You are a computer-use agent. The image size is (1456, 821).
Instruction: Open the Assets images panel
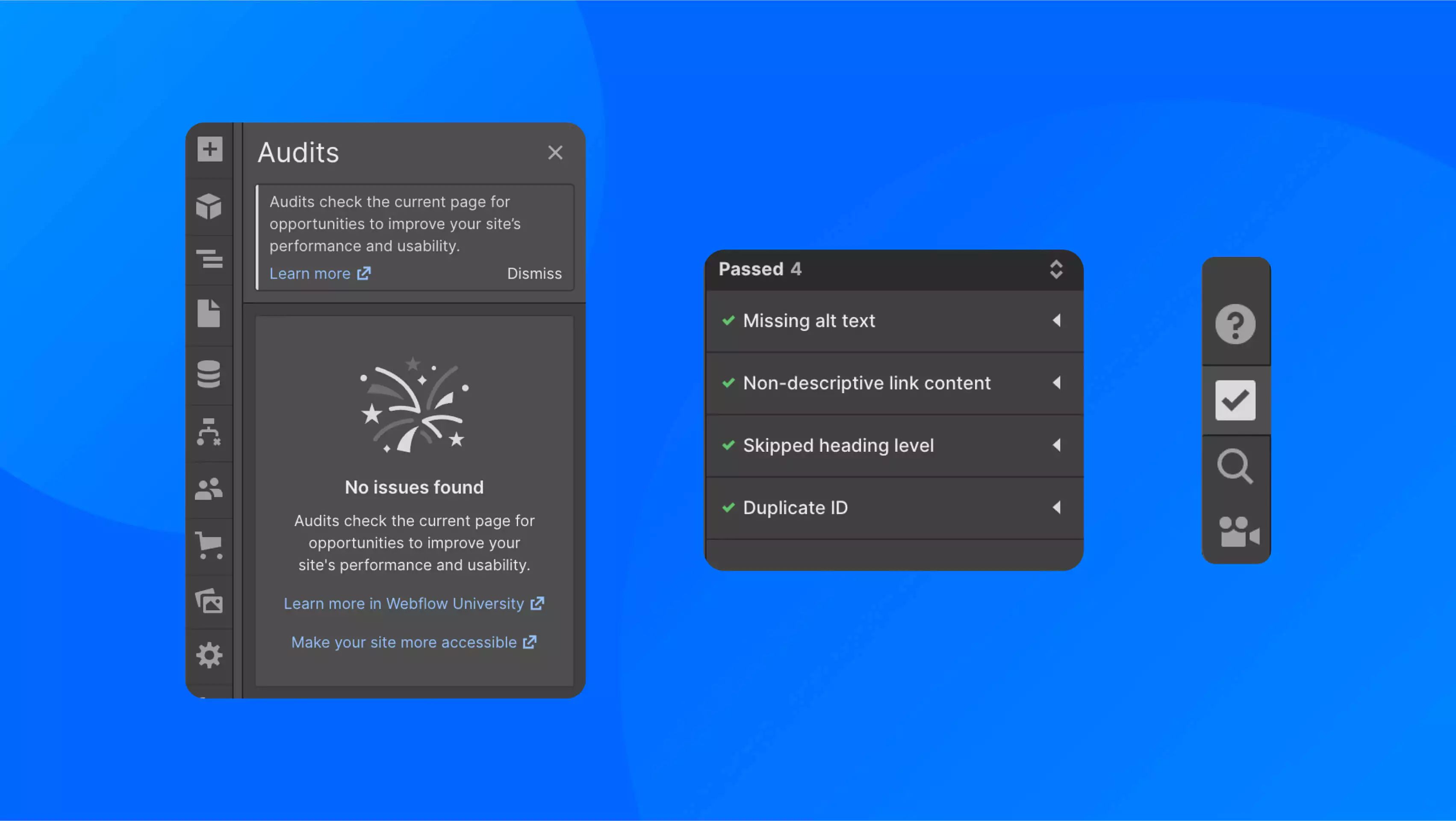click(209, 601)
